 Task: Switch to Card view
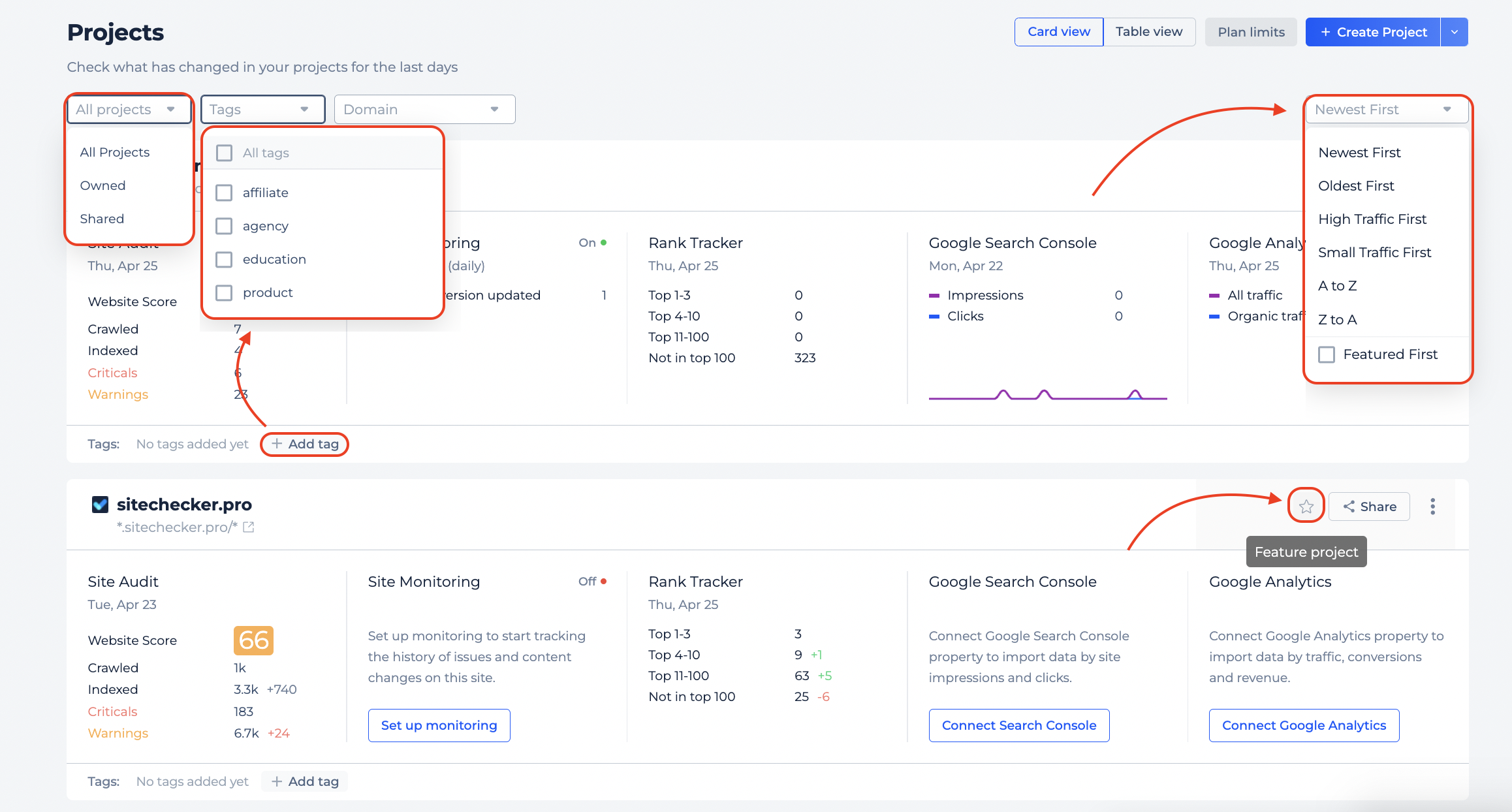pyautogui.click(x=1059, y=32)
